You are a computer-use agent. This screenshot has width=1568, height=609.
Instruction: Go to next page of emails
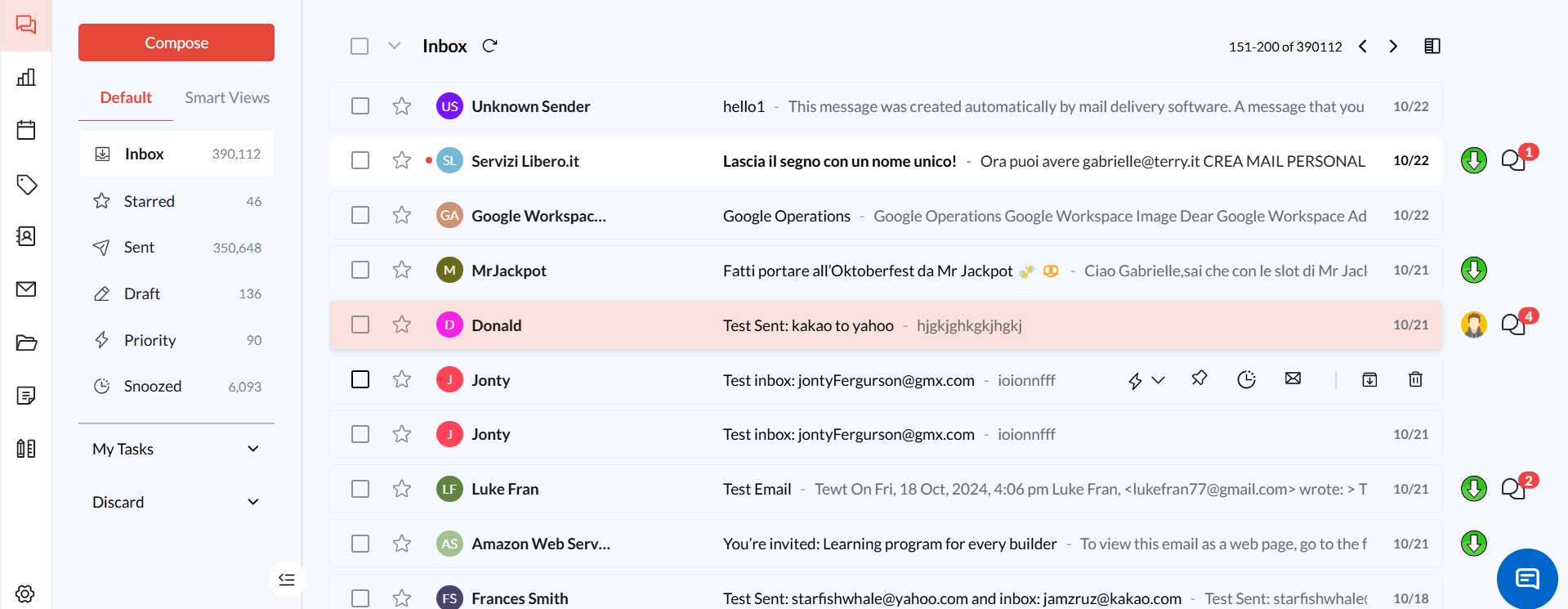1393,47
